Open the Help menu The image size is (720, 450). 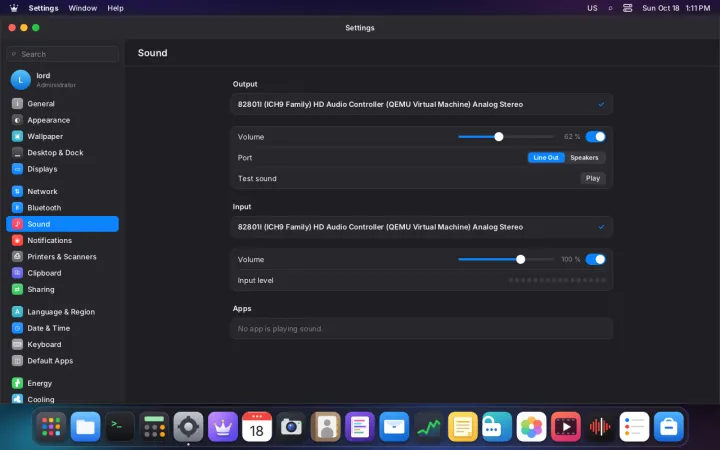115,8
